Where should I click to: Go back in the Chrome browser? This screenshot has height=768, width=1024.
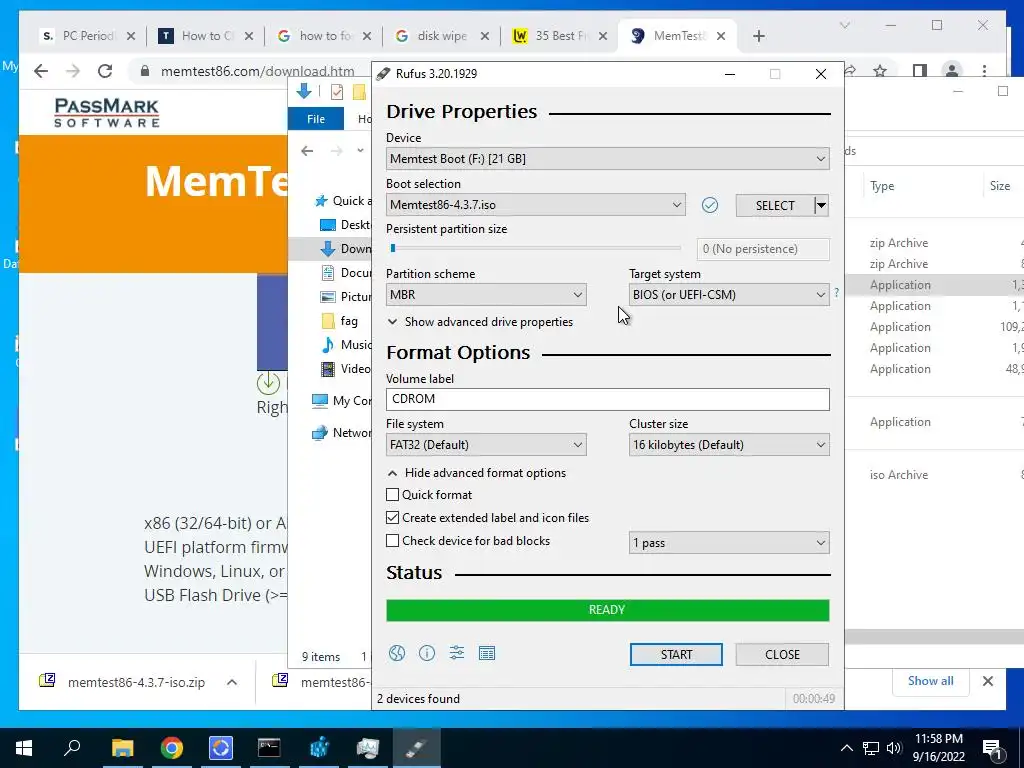(41, 71)
